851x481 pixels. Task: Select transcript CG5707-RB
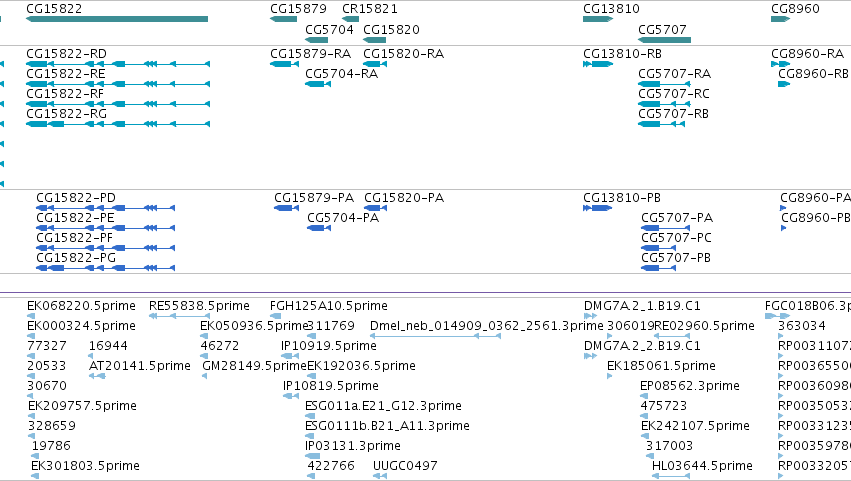662,124
